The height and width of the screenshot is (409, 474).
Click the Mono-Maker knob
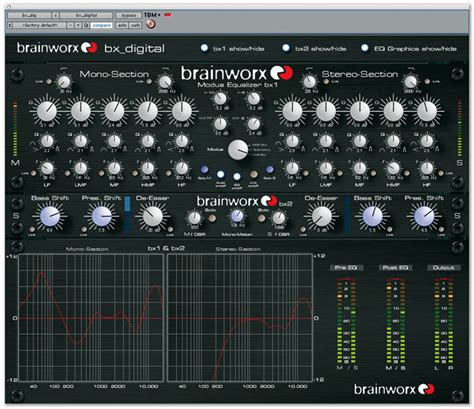pyautogui.click(x=237, y=216)
